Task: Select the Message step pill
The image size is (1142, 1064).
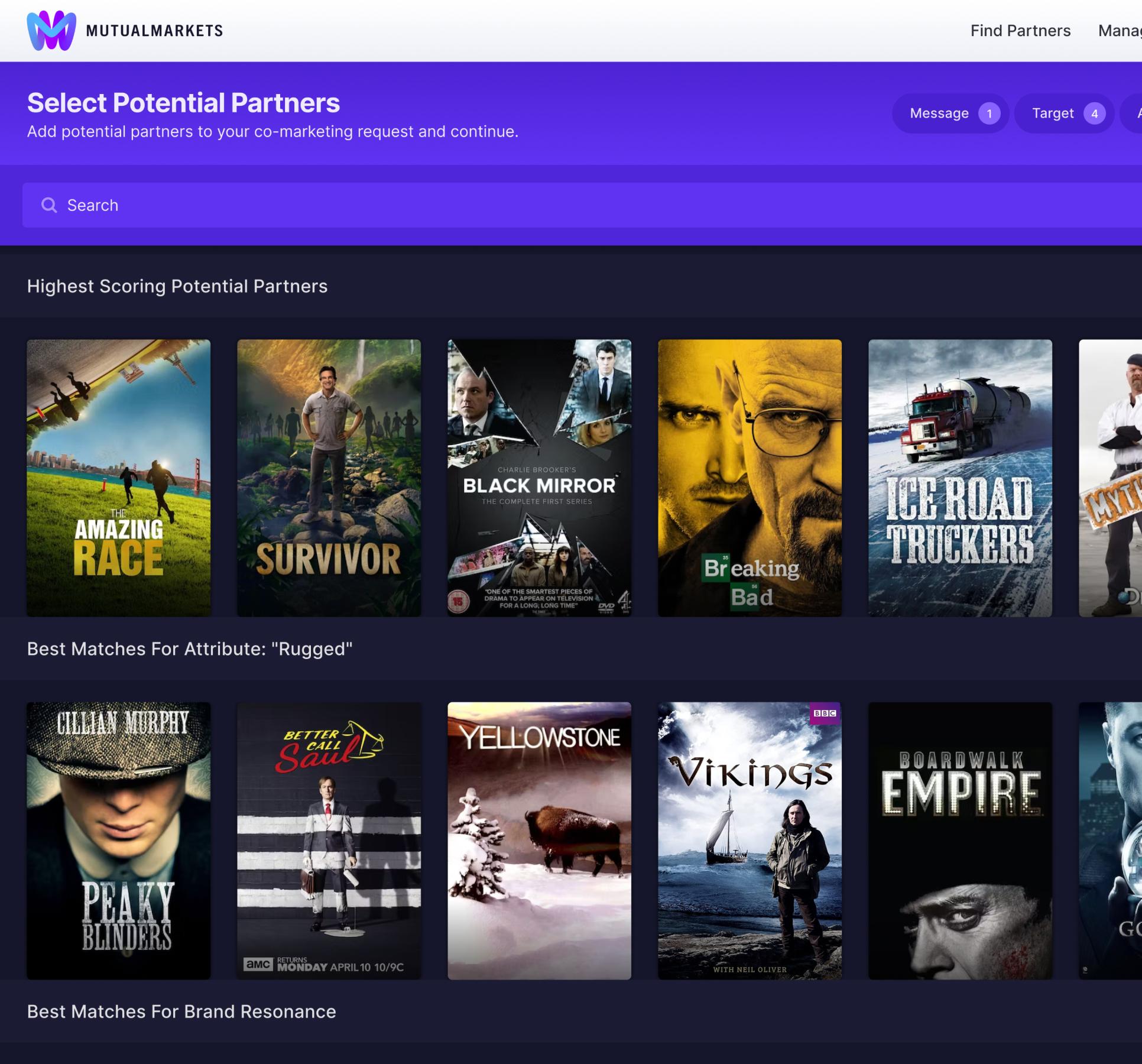Action: (950, 113)
